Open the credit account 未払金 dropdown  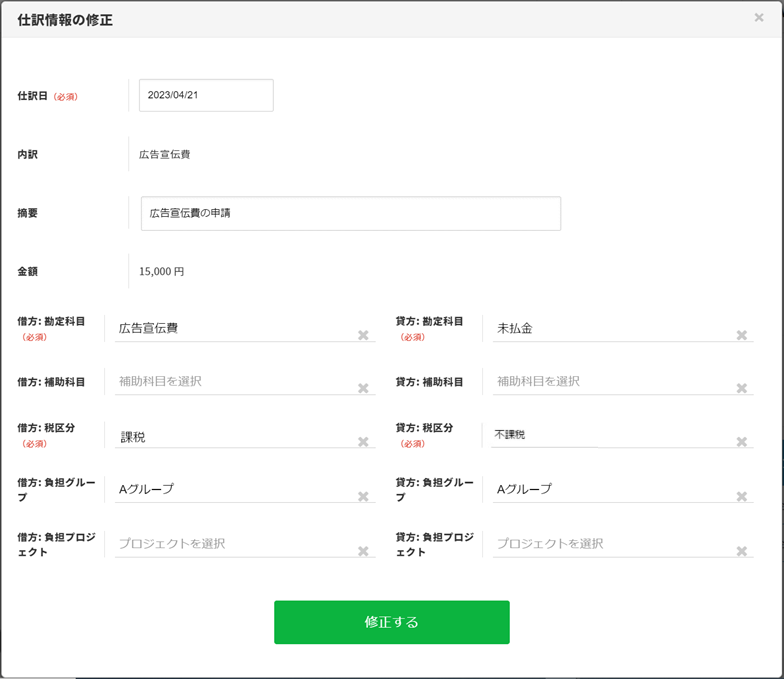pos(610,328)
